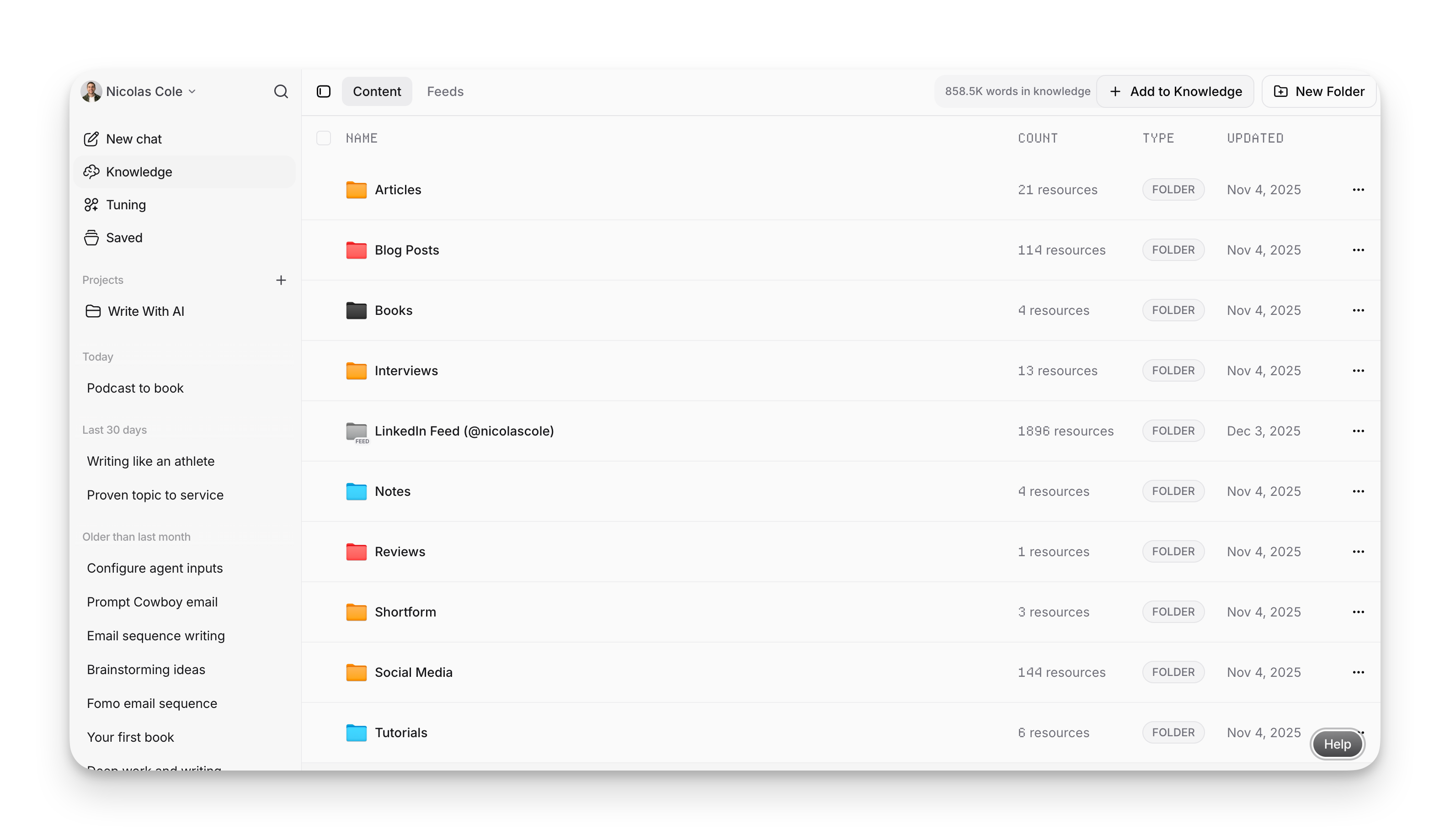This screenshot has width=1450, height=840.
Task: Click Add to Knowledge button
Action: [1175, 91]
